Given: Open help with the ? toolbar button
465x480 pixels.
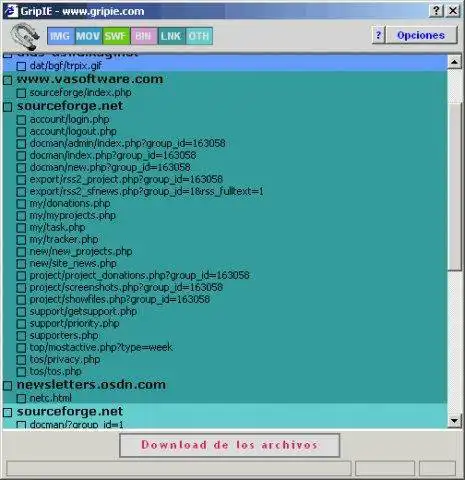Looking at the screenshot, I should click(378, 35).
